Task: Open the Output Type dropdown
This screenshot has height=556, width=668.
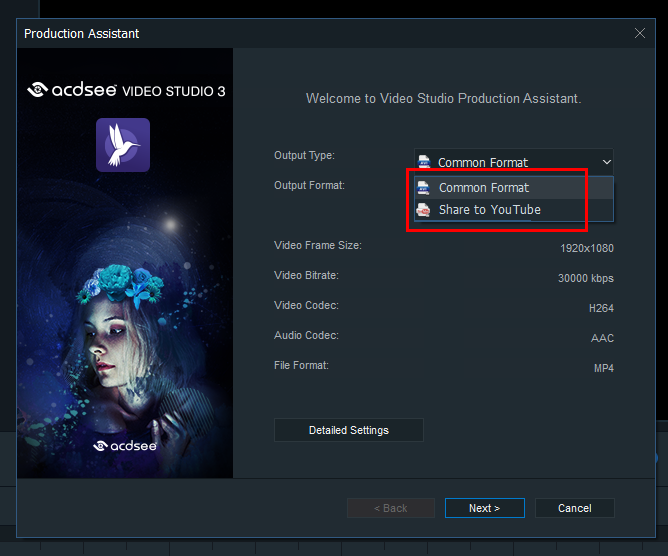Action: pyautogui.click(x=514, y=162)
